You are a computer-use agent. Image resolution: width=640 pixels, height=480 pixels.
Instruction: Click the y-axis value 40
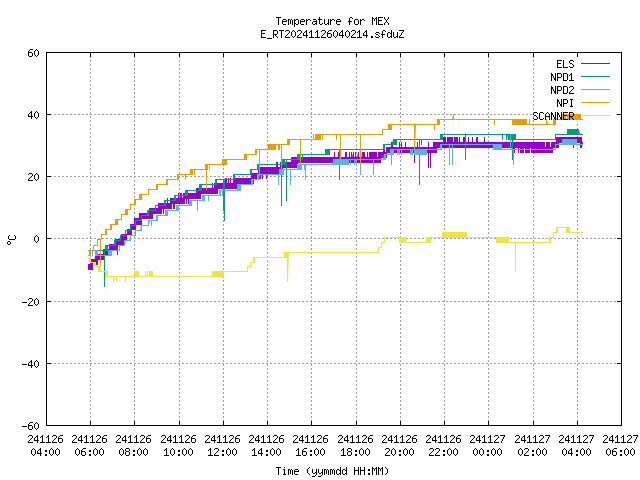click(x=33, y=115)
